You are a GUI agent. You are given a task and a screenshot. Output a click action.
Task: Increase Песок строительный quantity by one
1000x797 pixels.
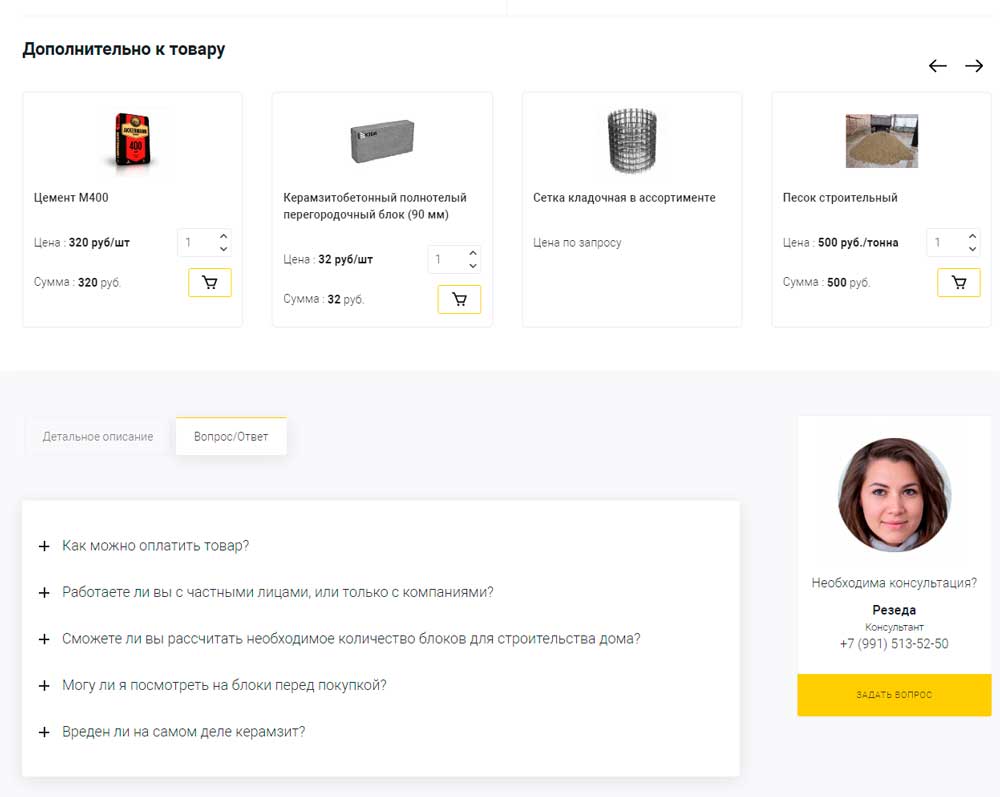point(972,236)
